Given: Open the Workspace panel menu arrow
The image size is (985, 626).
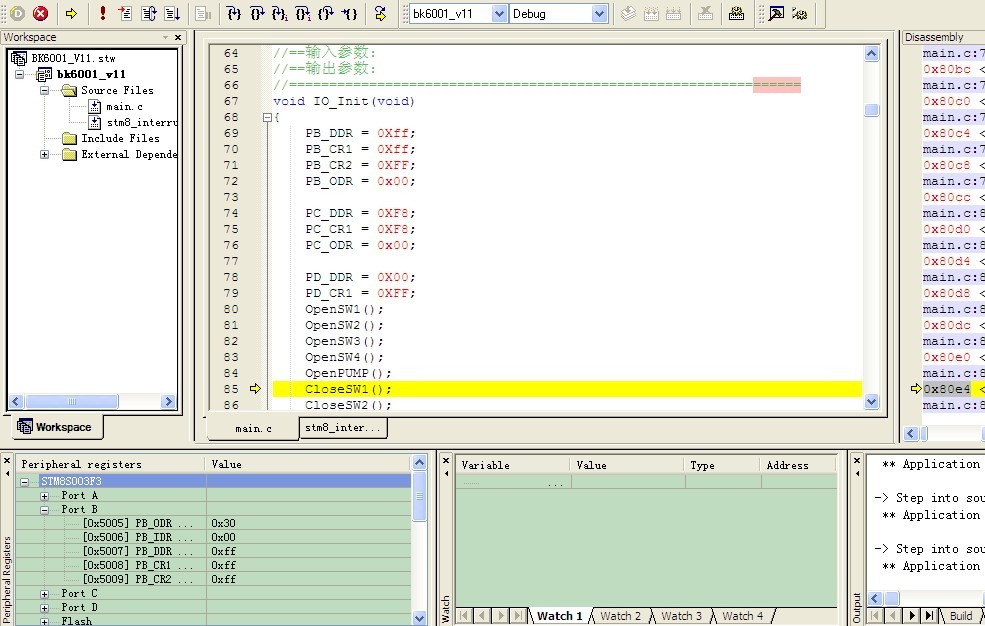Looking at the screenshot, I should coord(165,38).
